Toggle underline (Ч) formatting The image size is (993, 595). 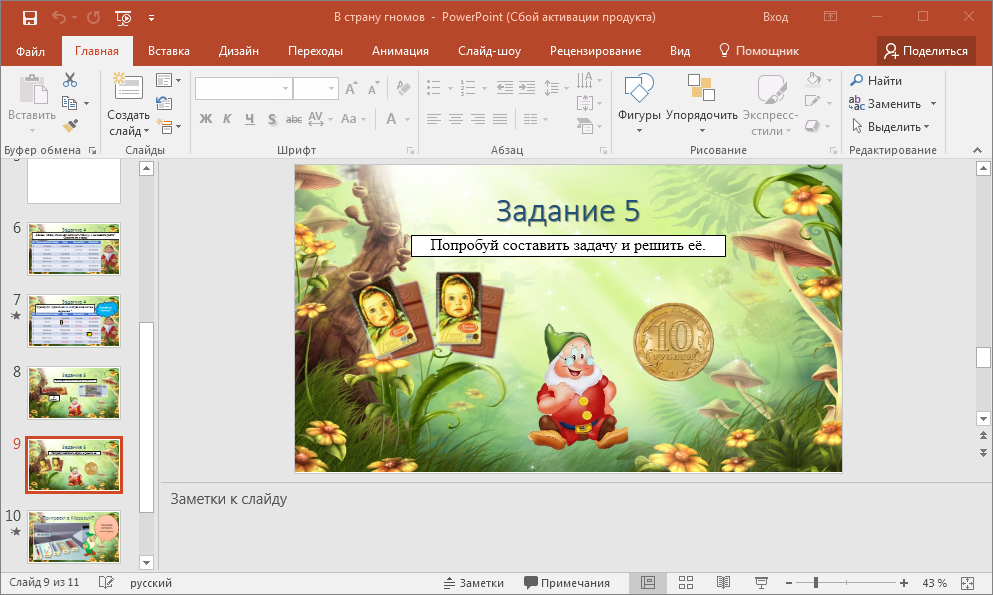(250, 119)
